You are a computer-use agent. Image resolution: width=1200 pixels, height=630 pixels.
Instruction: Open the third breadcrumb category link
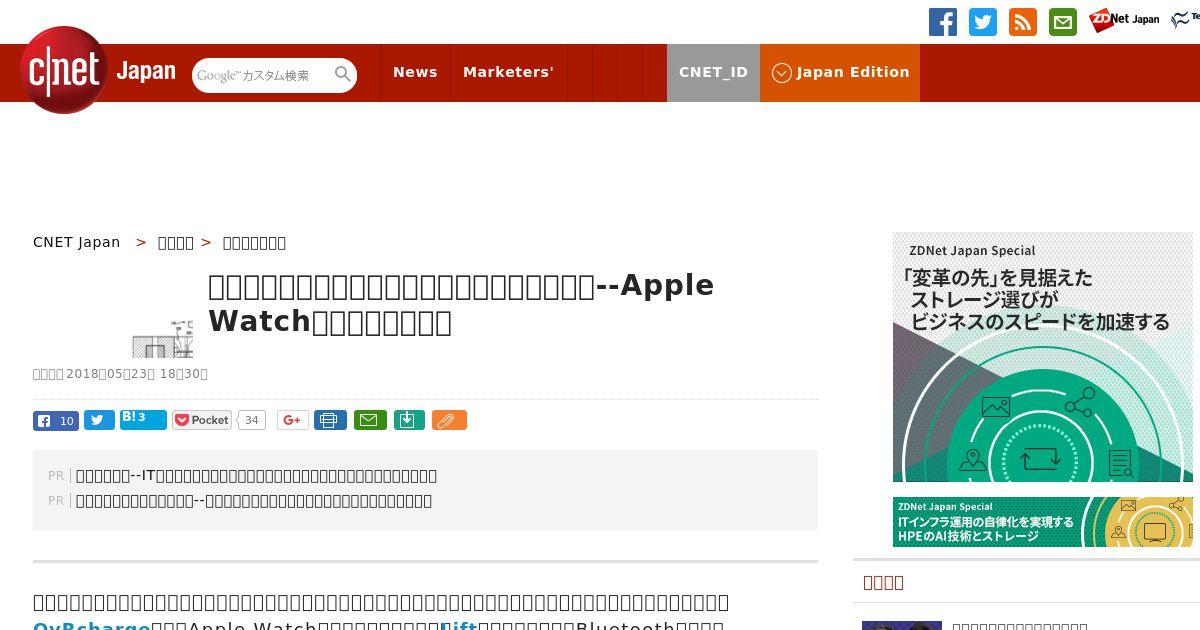point(254,242)
